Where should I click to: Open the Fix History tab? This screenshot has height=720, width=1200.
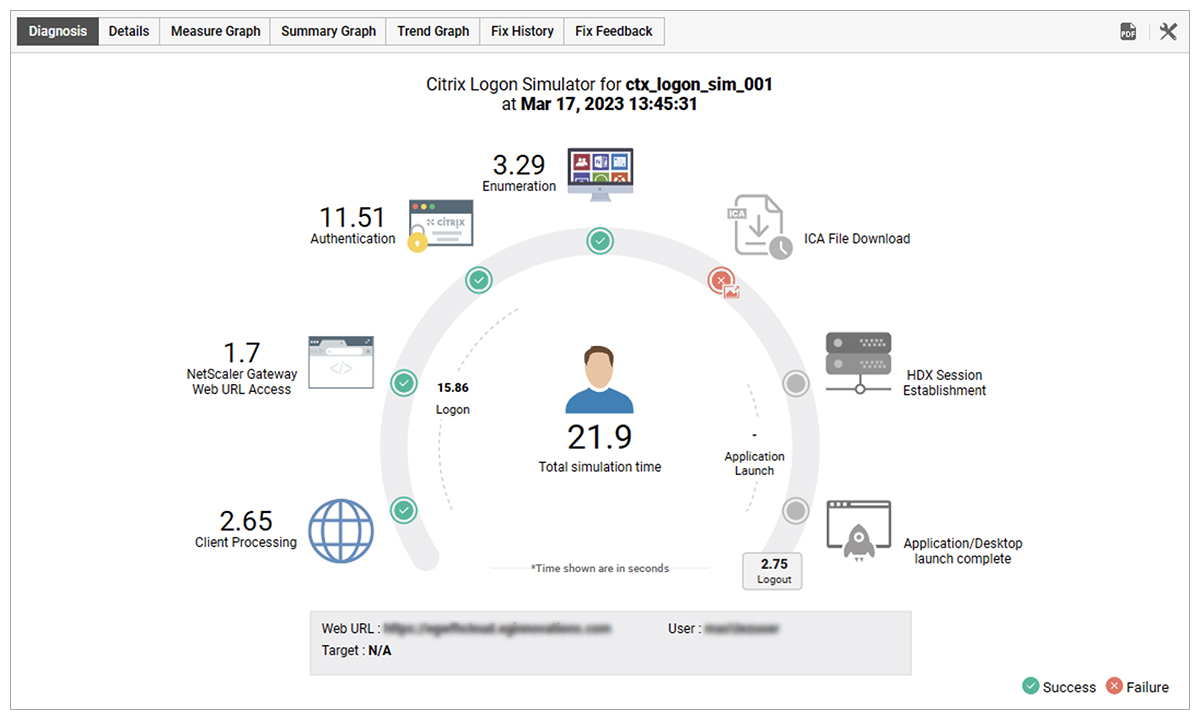pyautogui.click(x=522, y=31)
